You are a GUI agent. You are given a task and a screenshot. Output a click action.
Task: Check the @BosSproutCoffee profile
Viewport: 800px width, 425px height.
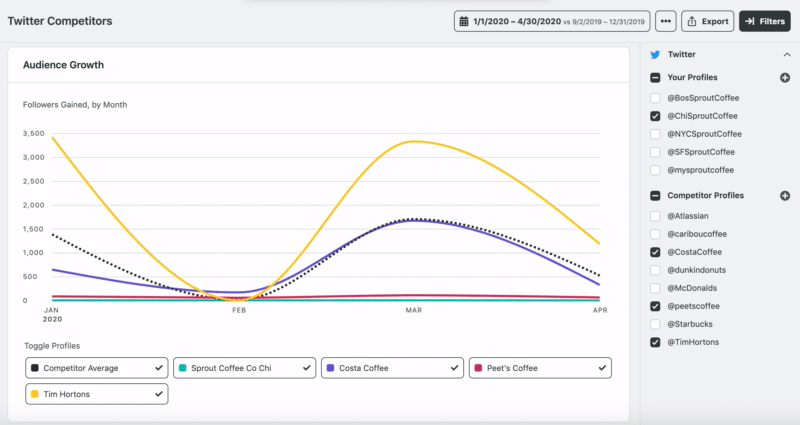[655, 98]
